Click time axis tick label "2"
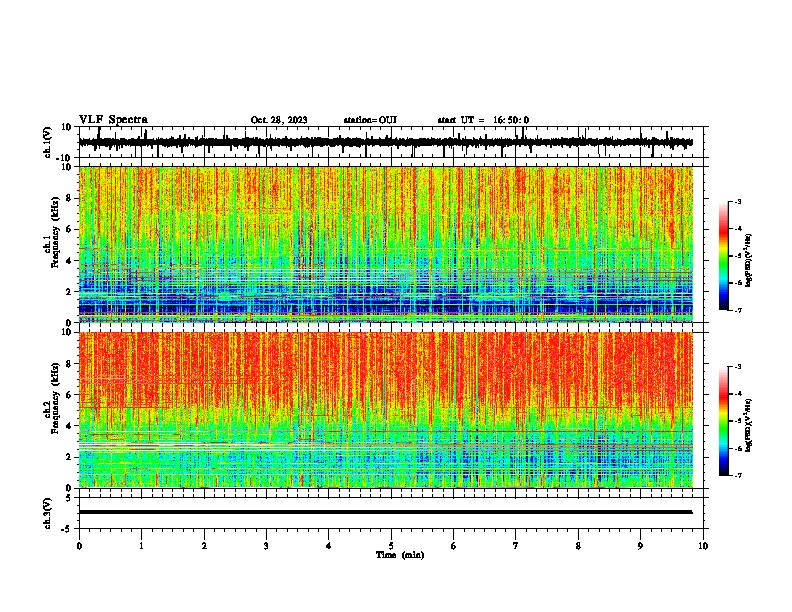The width and height of the screenshot is (792, 612). pos(204,546)
